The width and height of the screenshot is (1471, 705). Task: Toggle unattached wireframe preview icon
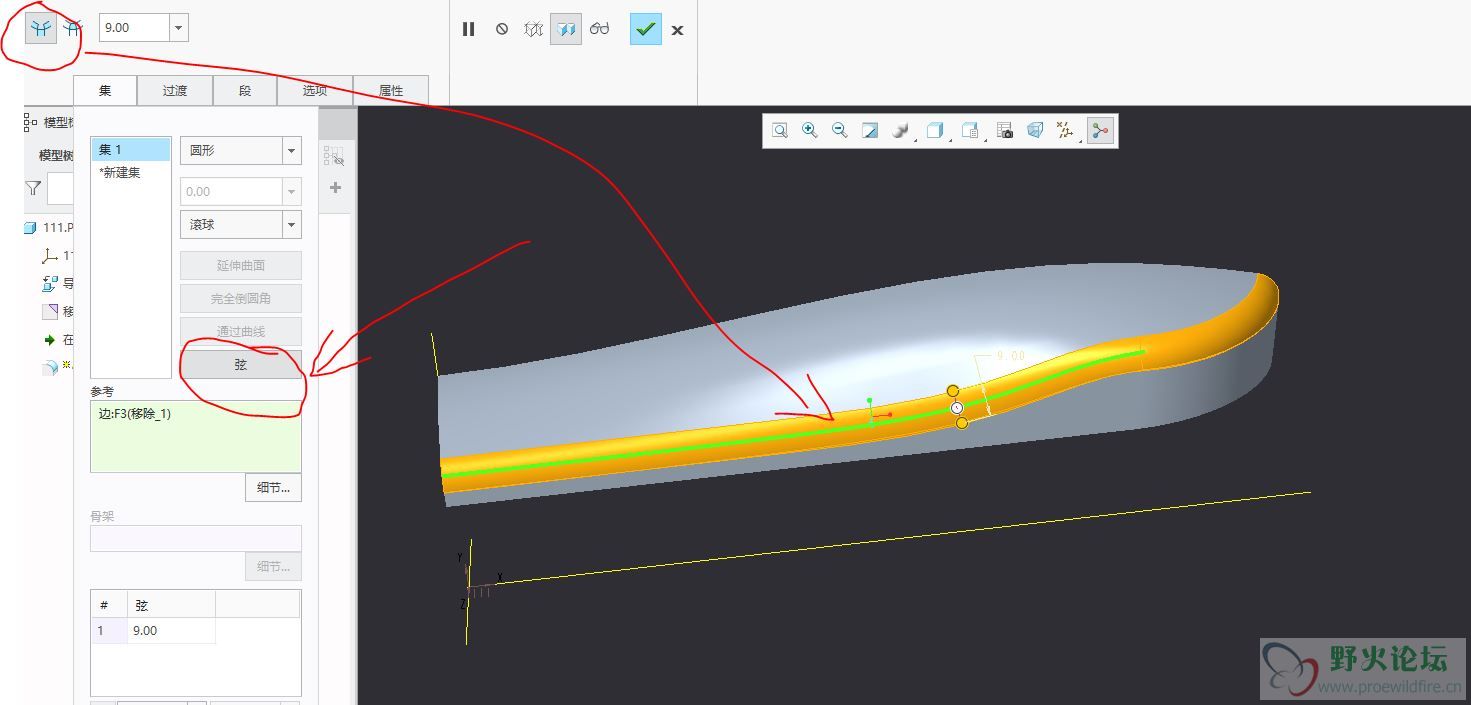tap(533, 29)
